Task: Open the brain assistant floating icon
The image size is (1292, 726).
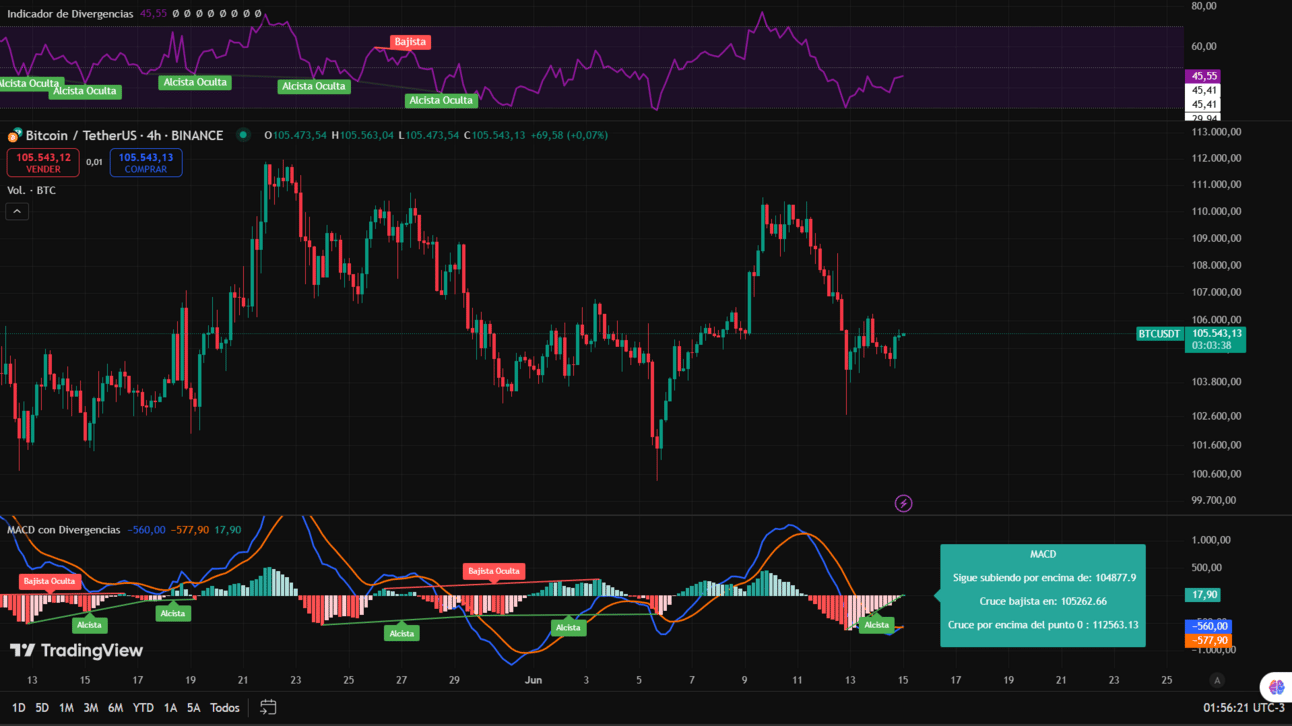Action: pos(1276,686)
